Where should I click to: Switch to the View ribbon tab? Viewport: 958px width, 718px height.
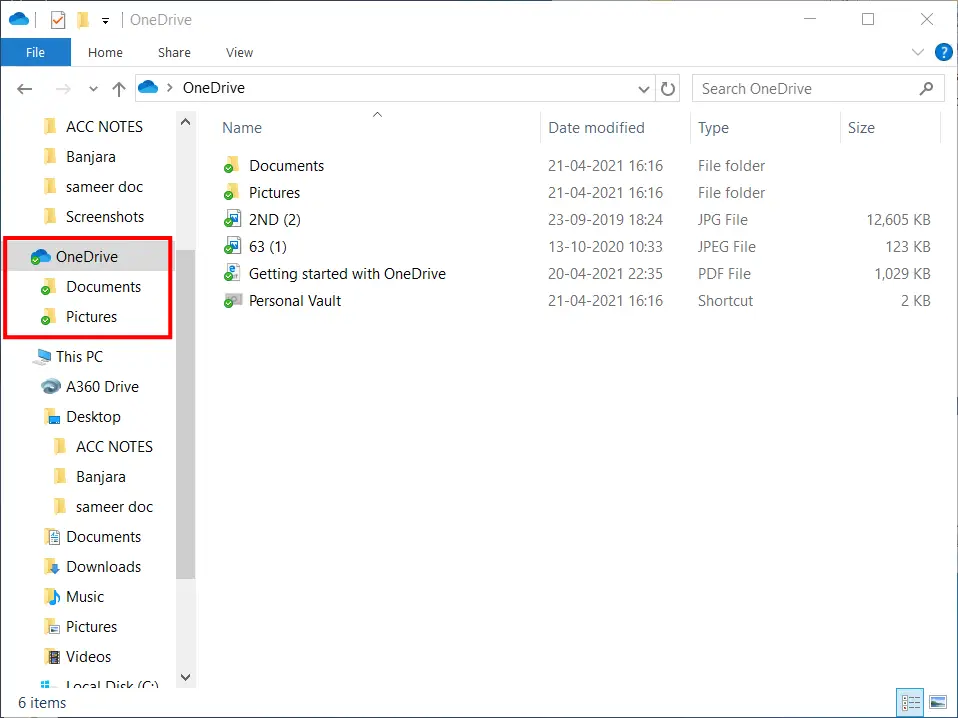point(239,53)
